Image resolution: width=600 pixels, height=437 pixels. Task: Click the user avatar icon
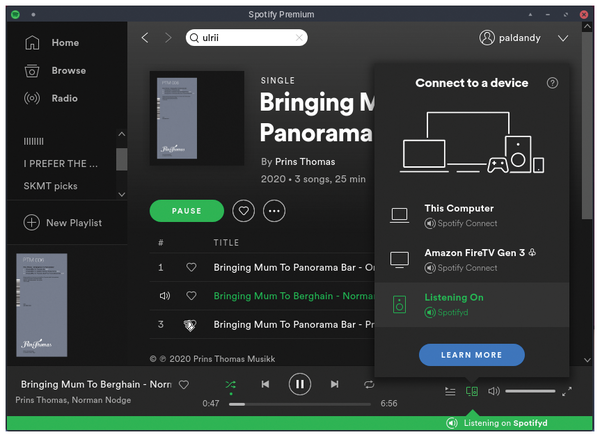[x=487, y=38]
